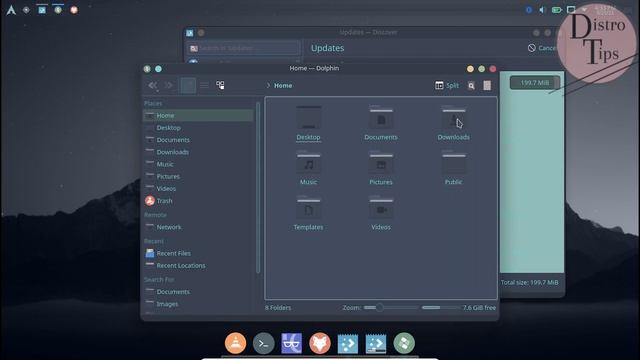Go back with Dolphin's back arrow
Image resolution: width=640 pixels, height=360 pixels.
(153, 85)
